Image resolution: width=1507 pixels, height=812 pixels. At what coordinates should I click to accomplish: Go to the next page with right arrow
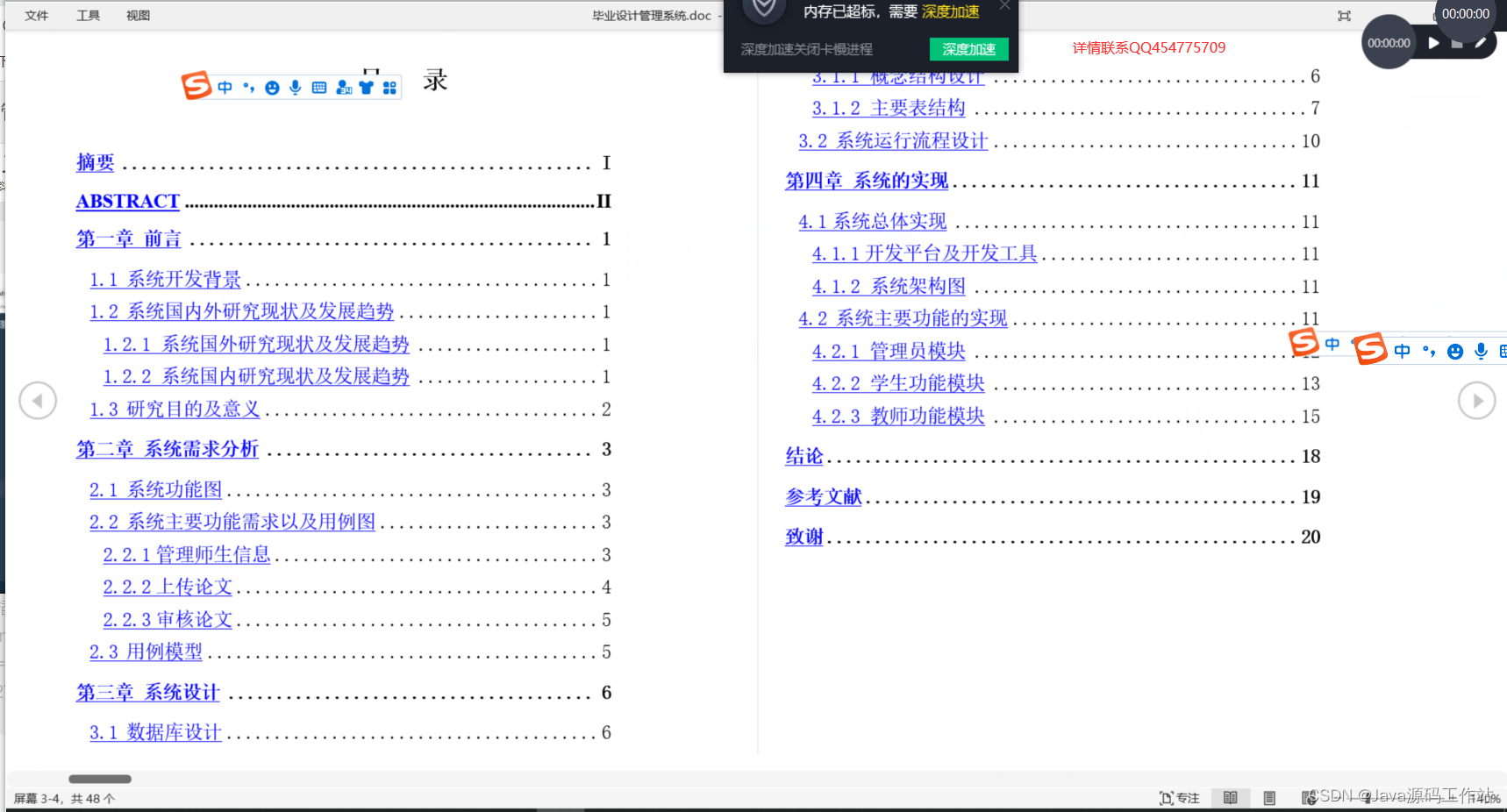(1476, 401)
